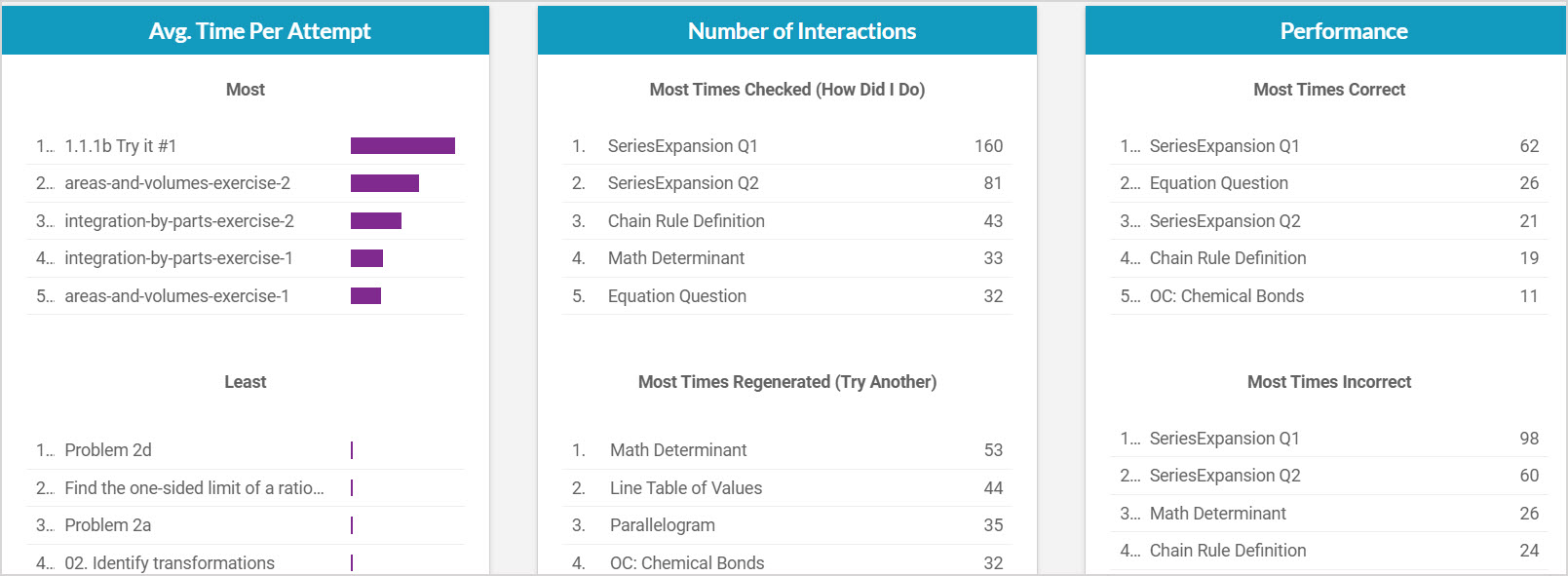Click '02. Identify transformations' entry
The image size is (1568, 576).
(x=170, y=563)
